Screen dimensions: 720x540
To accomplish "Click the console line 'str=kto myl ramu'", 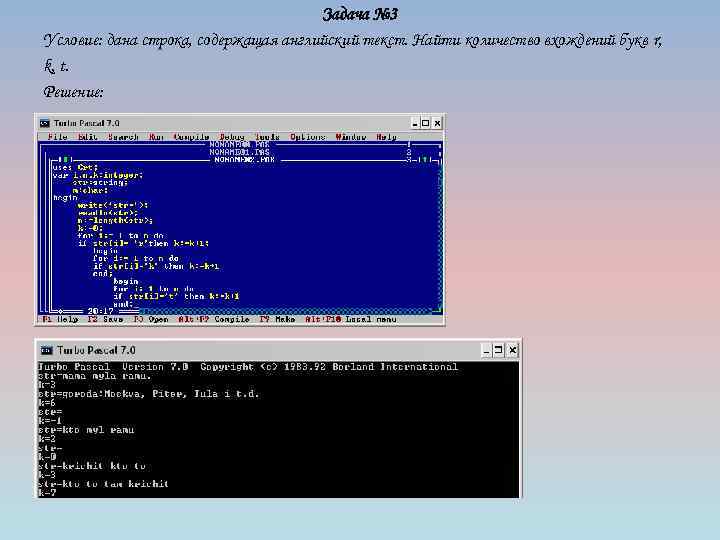I will tap(86, 430).
